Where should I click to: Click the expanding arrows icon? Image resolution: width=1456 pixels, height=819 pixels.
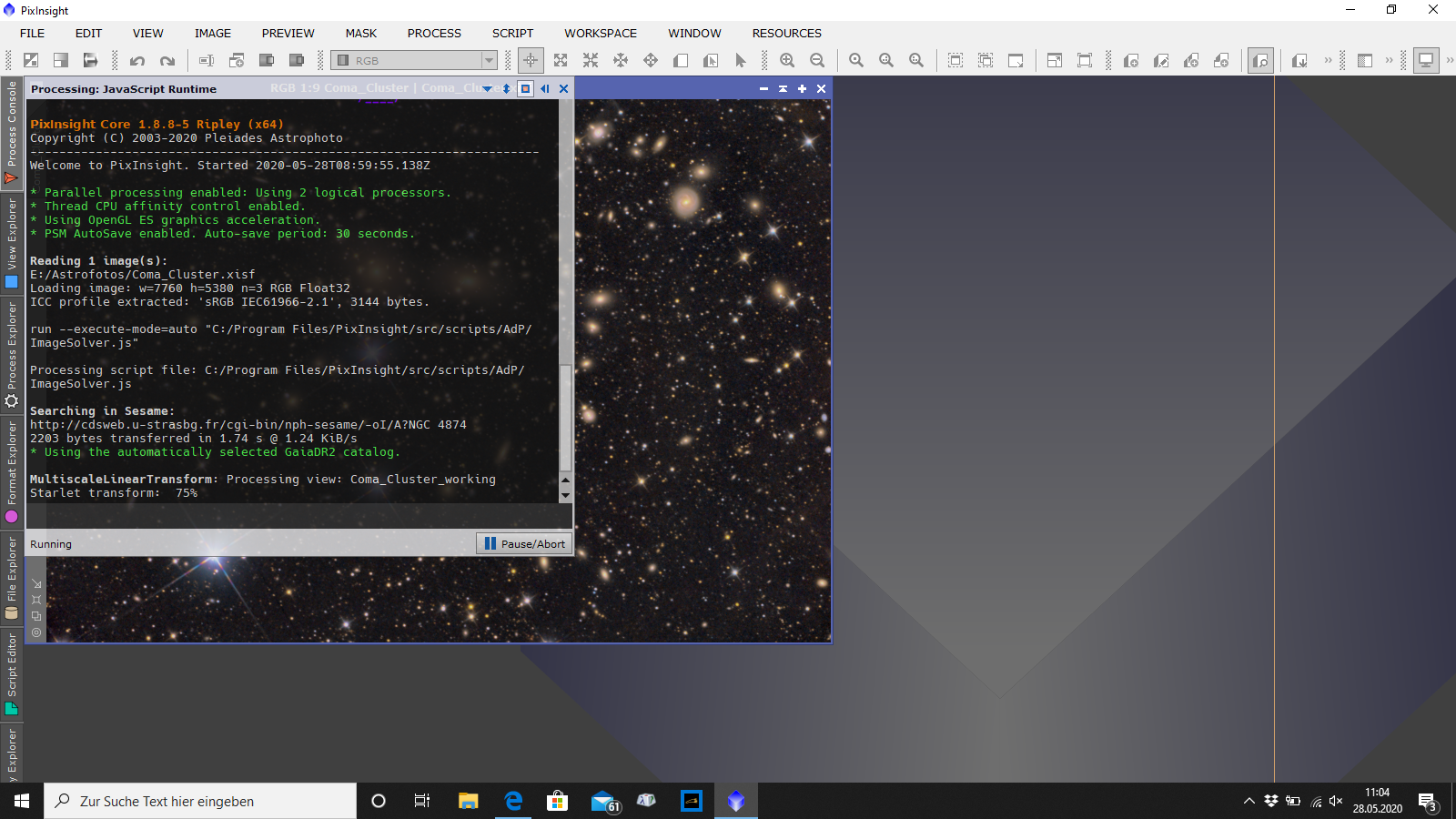561,60
